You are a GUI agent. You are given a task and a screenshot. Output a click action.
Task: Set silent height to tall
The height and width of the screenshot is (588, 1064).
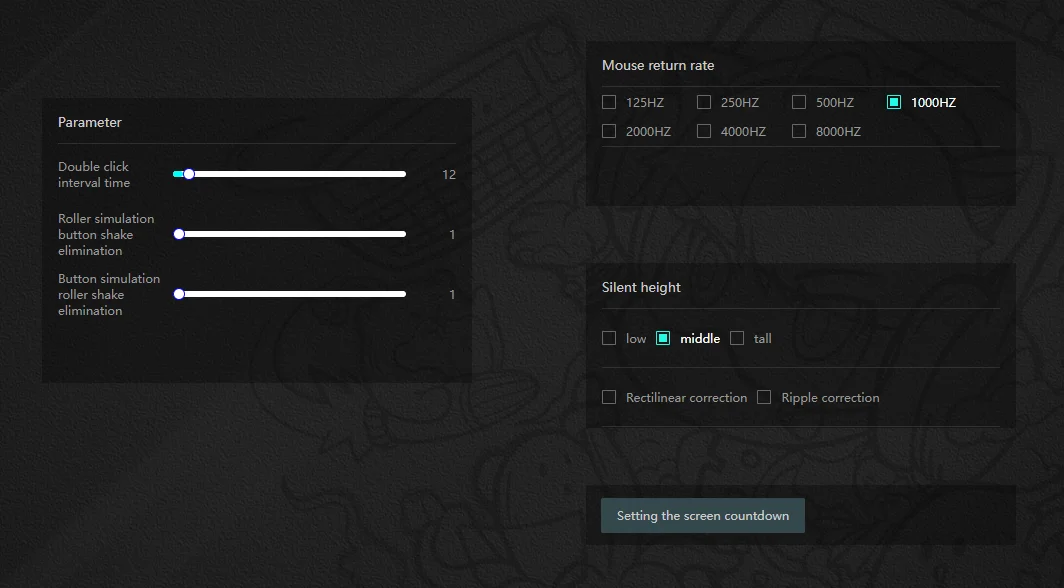737,338
